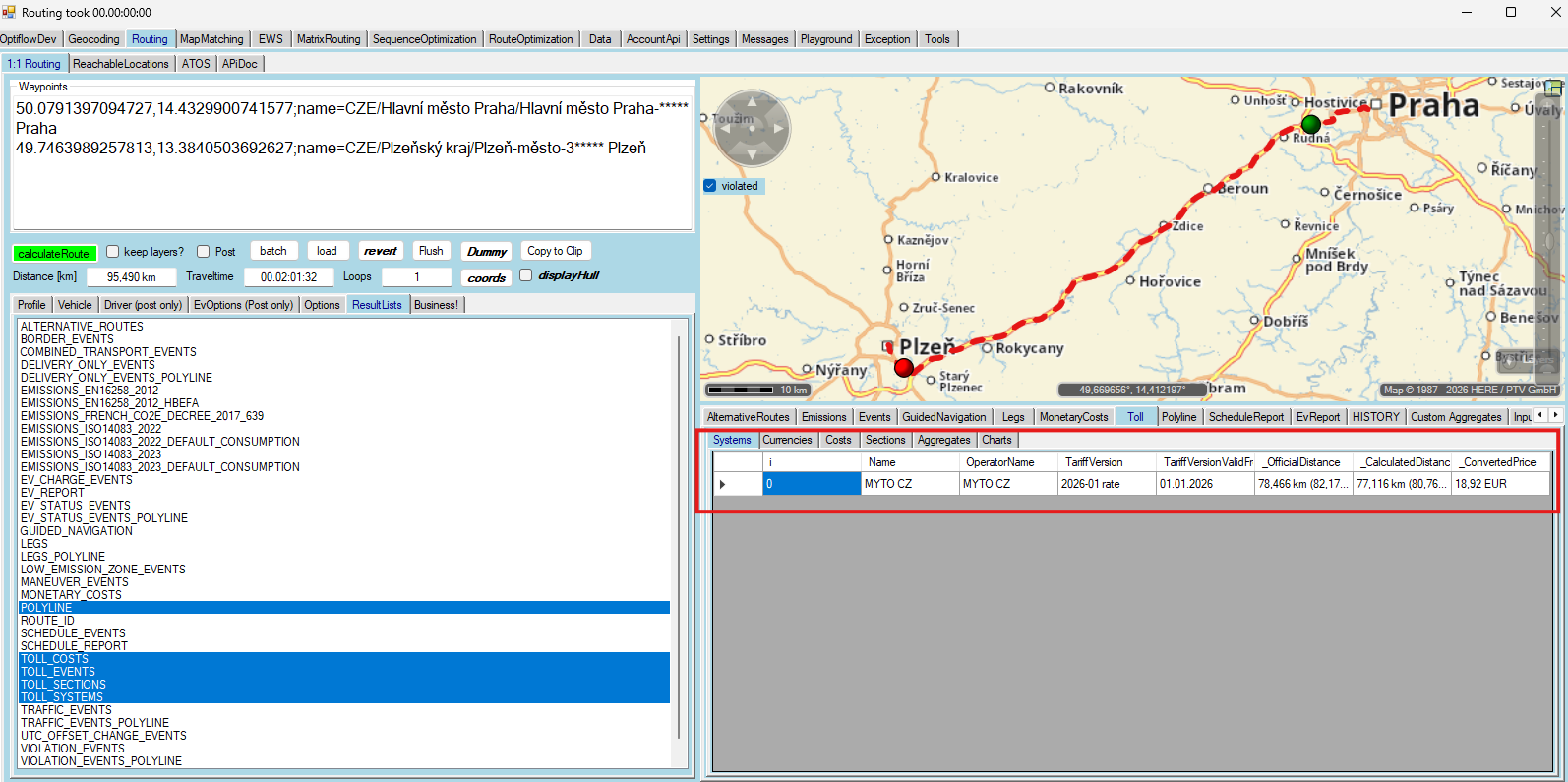The width and height of the screenshot is (1568, 782).
Task: Click the green start waypoint marker
Action: (1310, 124)
